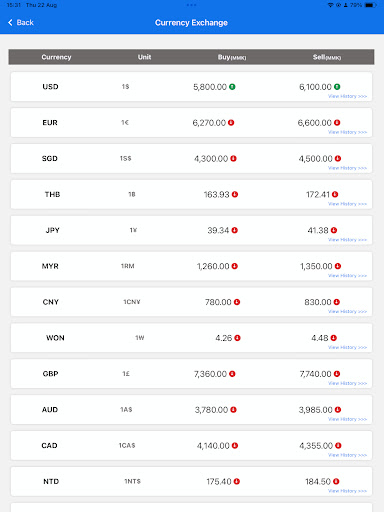The height and width of the screenshot is (512, 384).
Task: Open View History for THB
Action: [347, 204]
